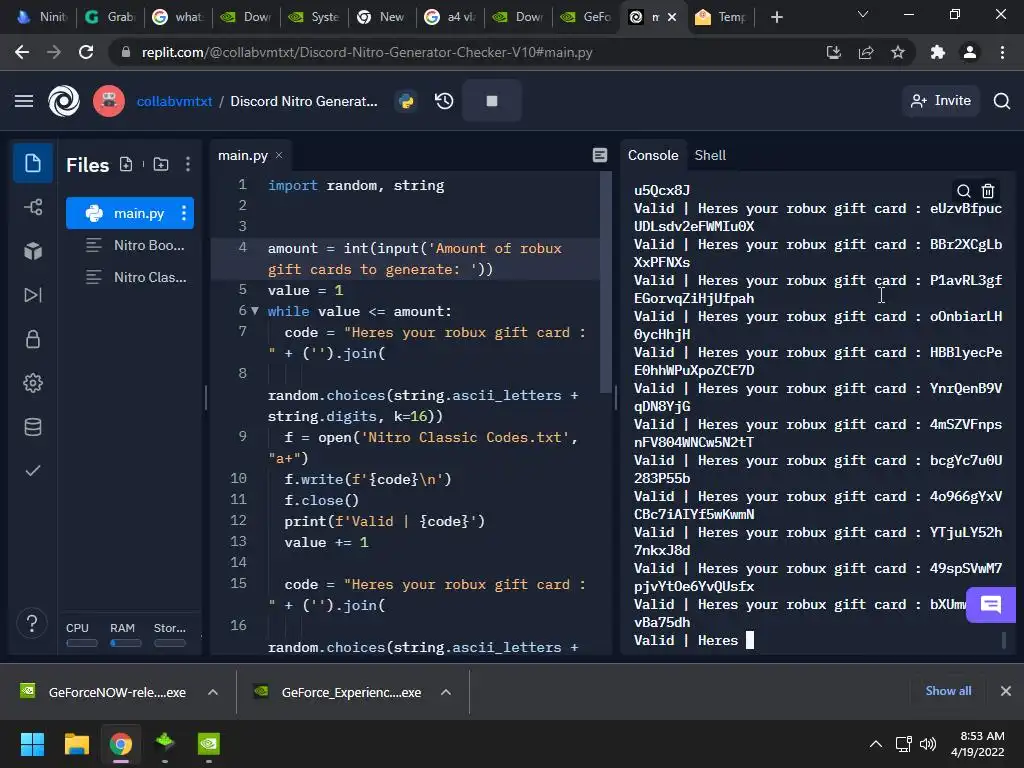Open the Unit tests checkmark icon
The height and width of the screenshot is (768, 1024).
(33, 471)
